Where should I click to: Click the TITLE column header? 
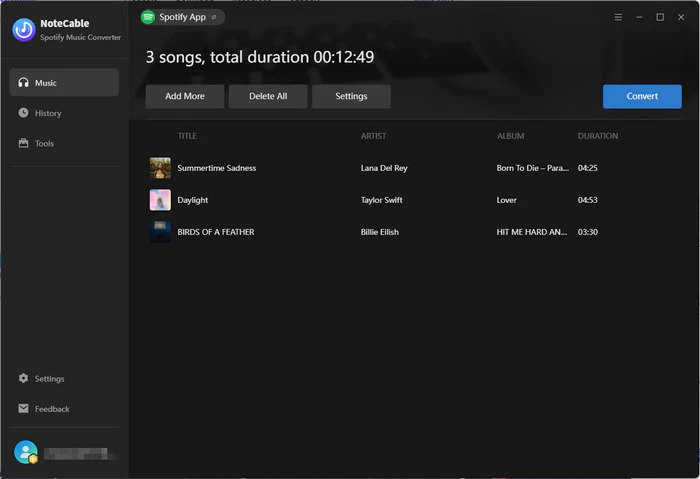[x=187, y=136]
